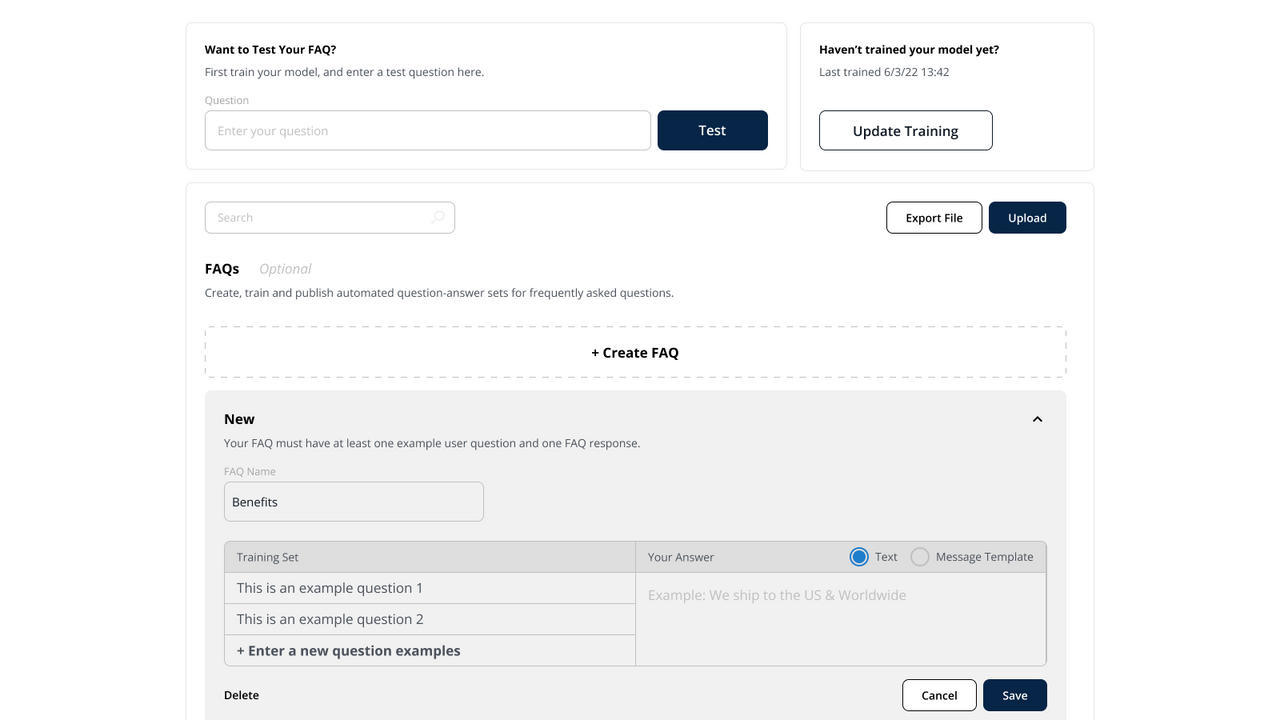
Task: Click the FAQ Name field containing Benefits
Action: click(x=353, y=501)
